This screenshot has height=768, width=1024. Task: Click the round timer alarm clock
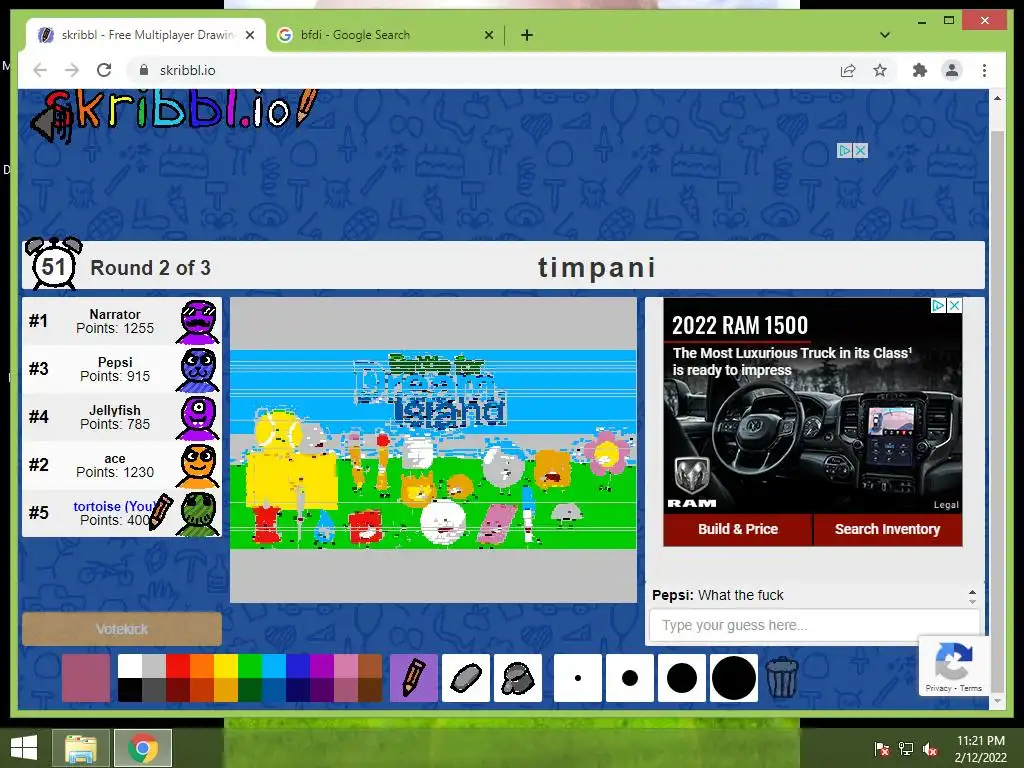pos(54,264)
